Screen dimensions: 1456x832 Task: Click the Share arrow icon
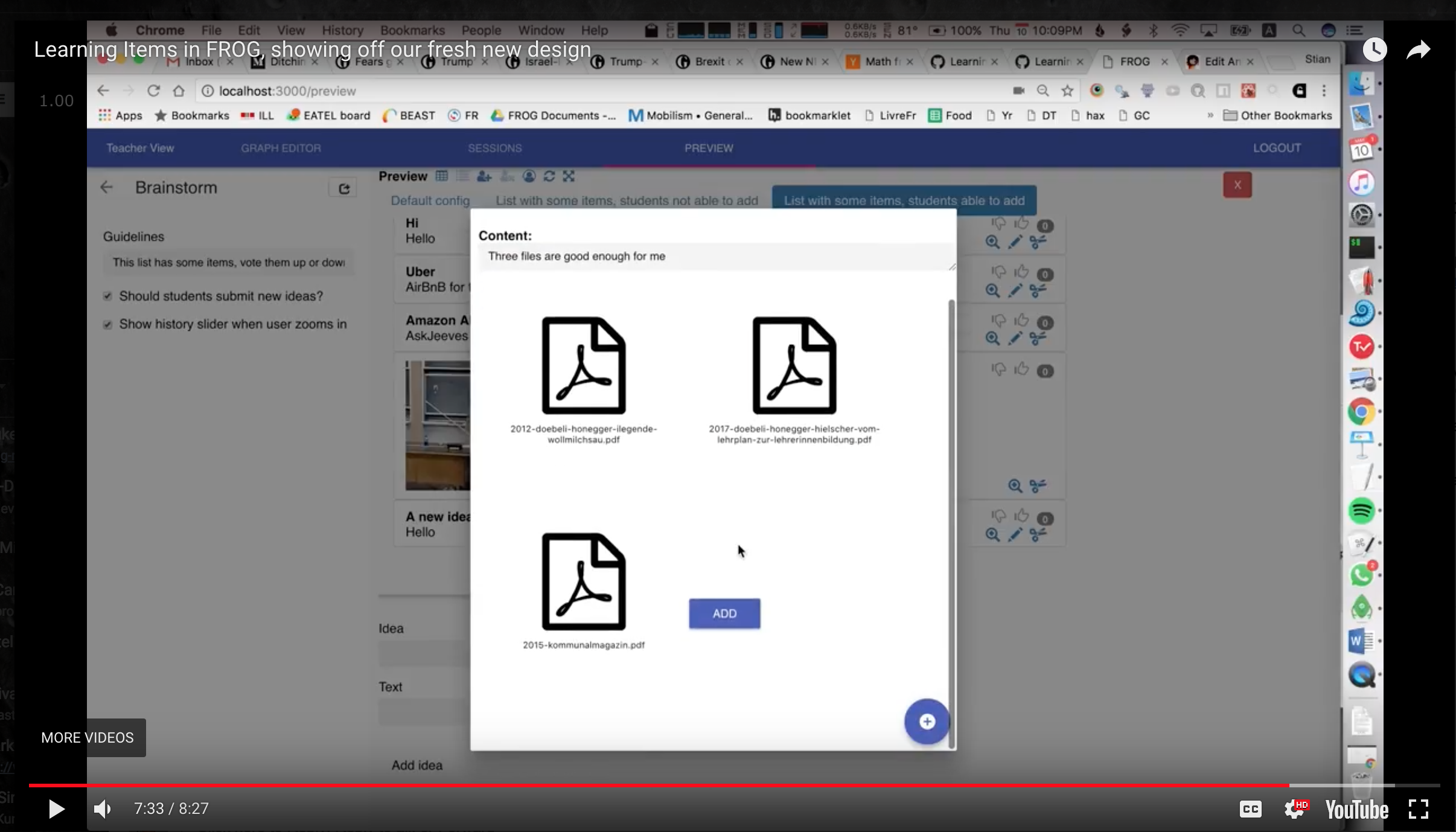(x=1418, y=50)
